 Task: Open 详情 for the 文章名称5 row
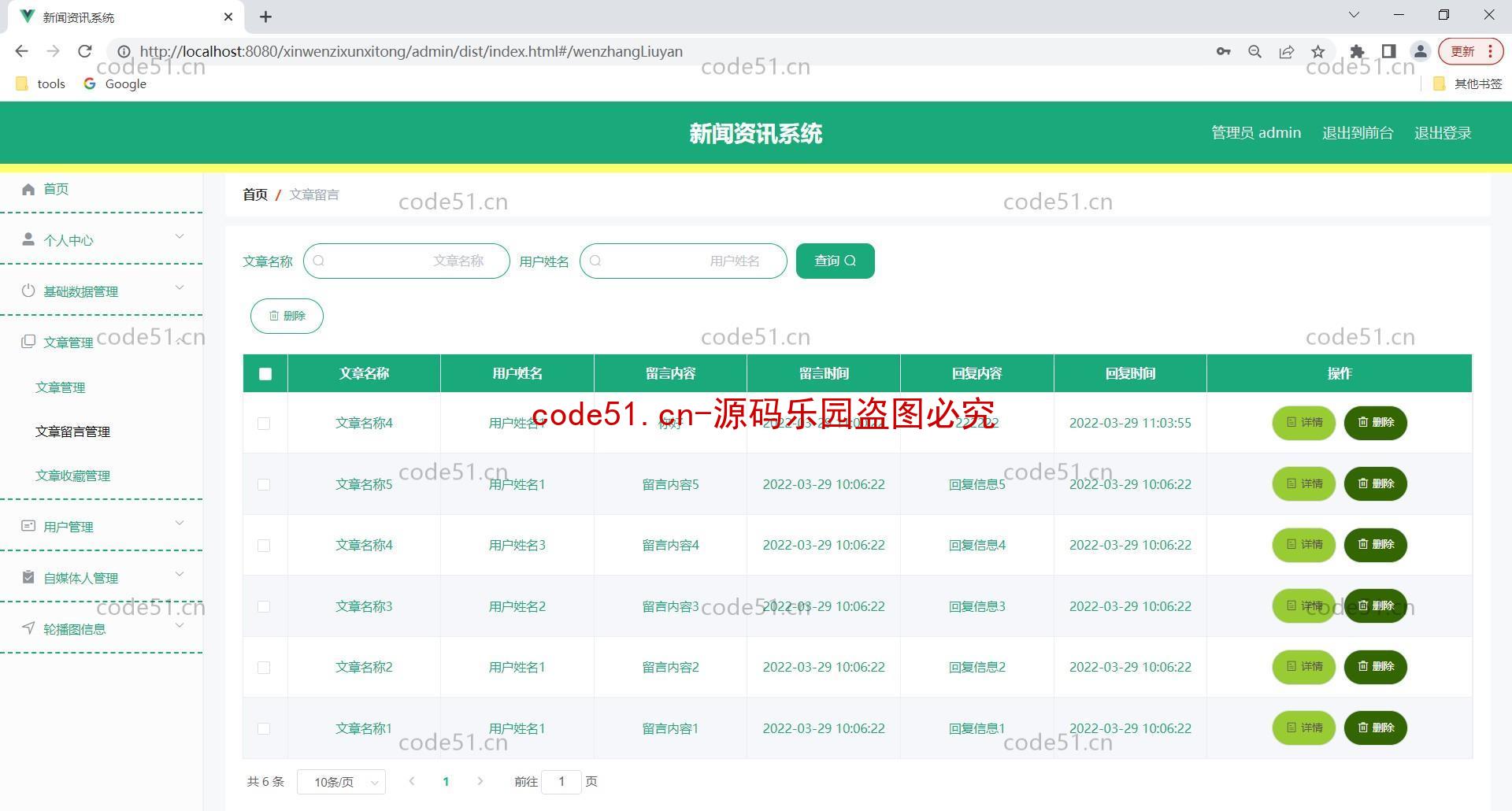click(x=1304, y=483)
